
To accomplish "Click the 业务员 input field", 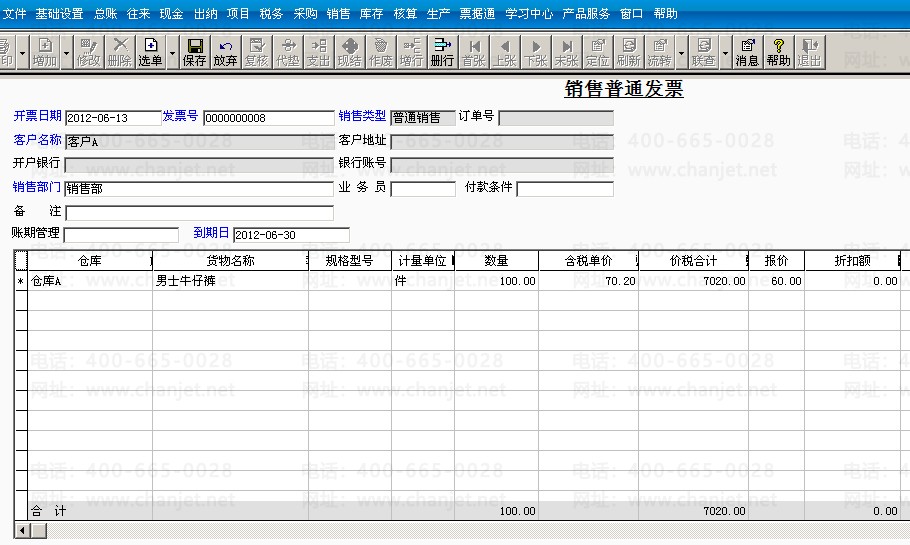I will coord(423,189).
